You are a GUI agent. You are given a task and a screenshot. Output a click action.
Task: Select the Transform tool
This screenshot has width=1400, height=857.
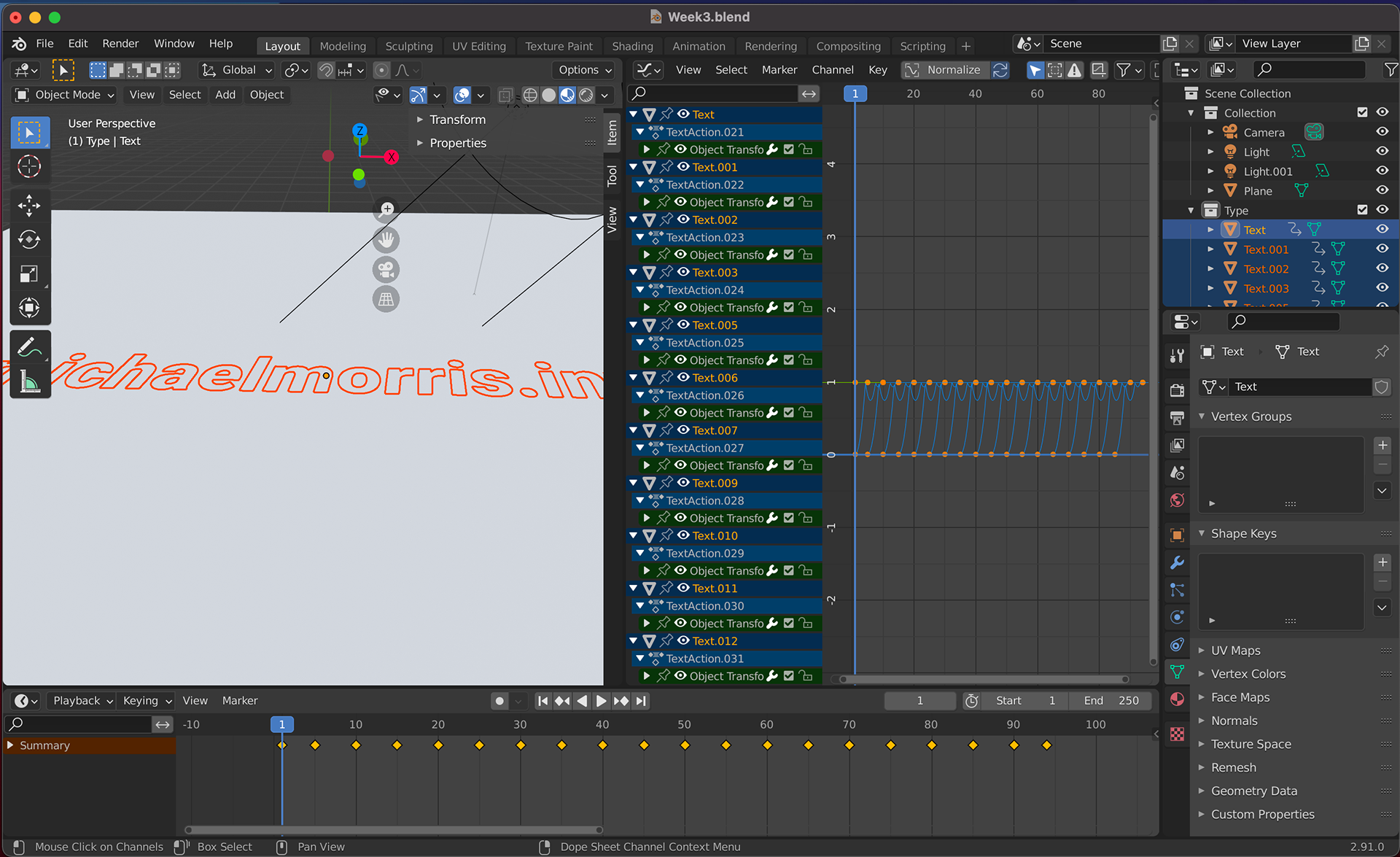(x=29, y=308)
